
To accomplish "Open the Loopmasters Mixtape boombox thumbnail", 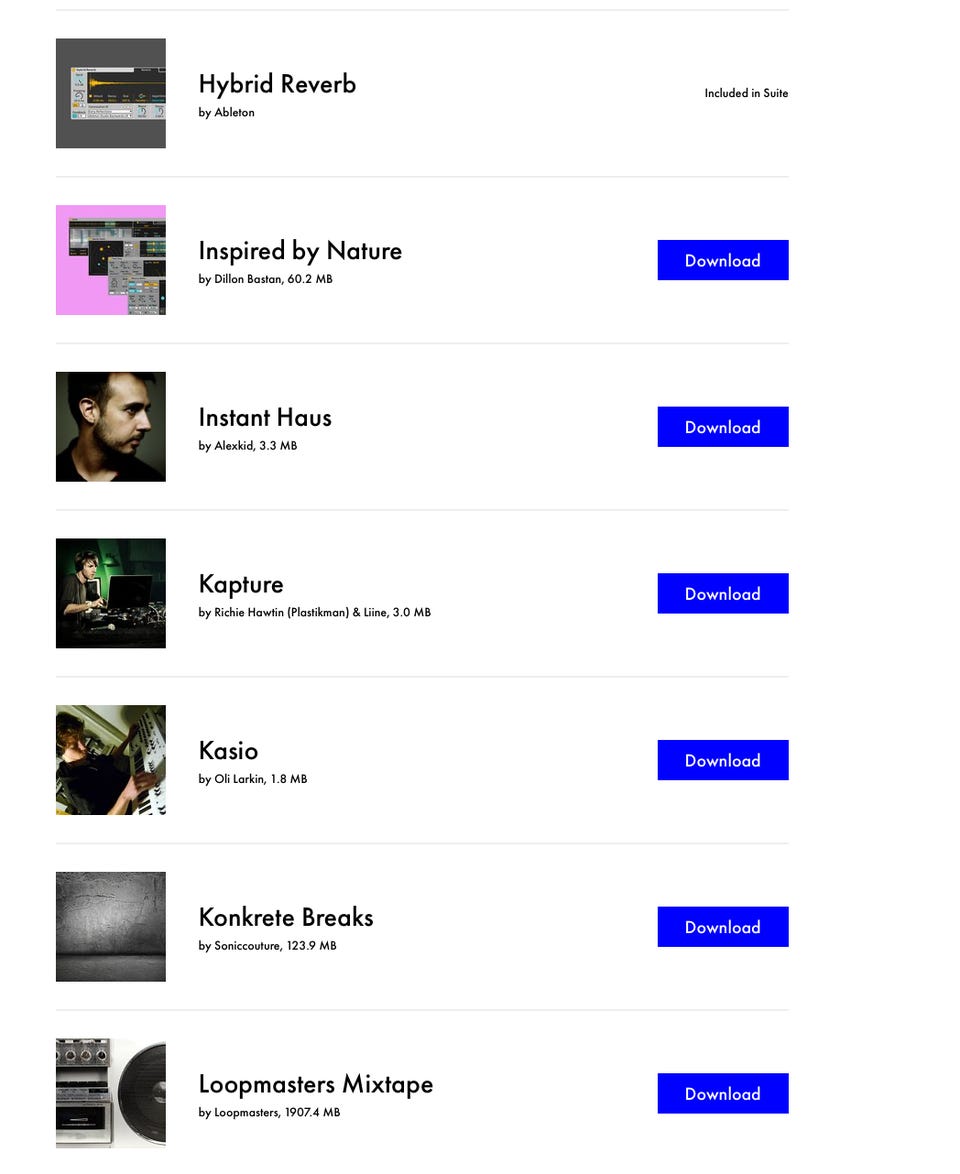I will click(110, 1093).
